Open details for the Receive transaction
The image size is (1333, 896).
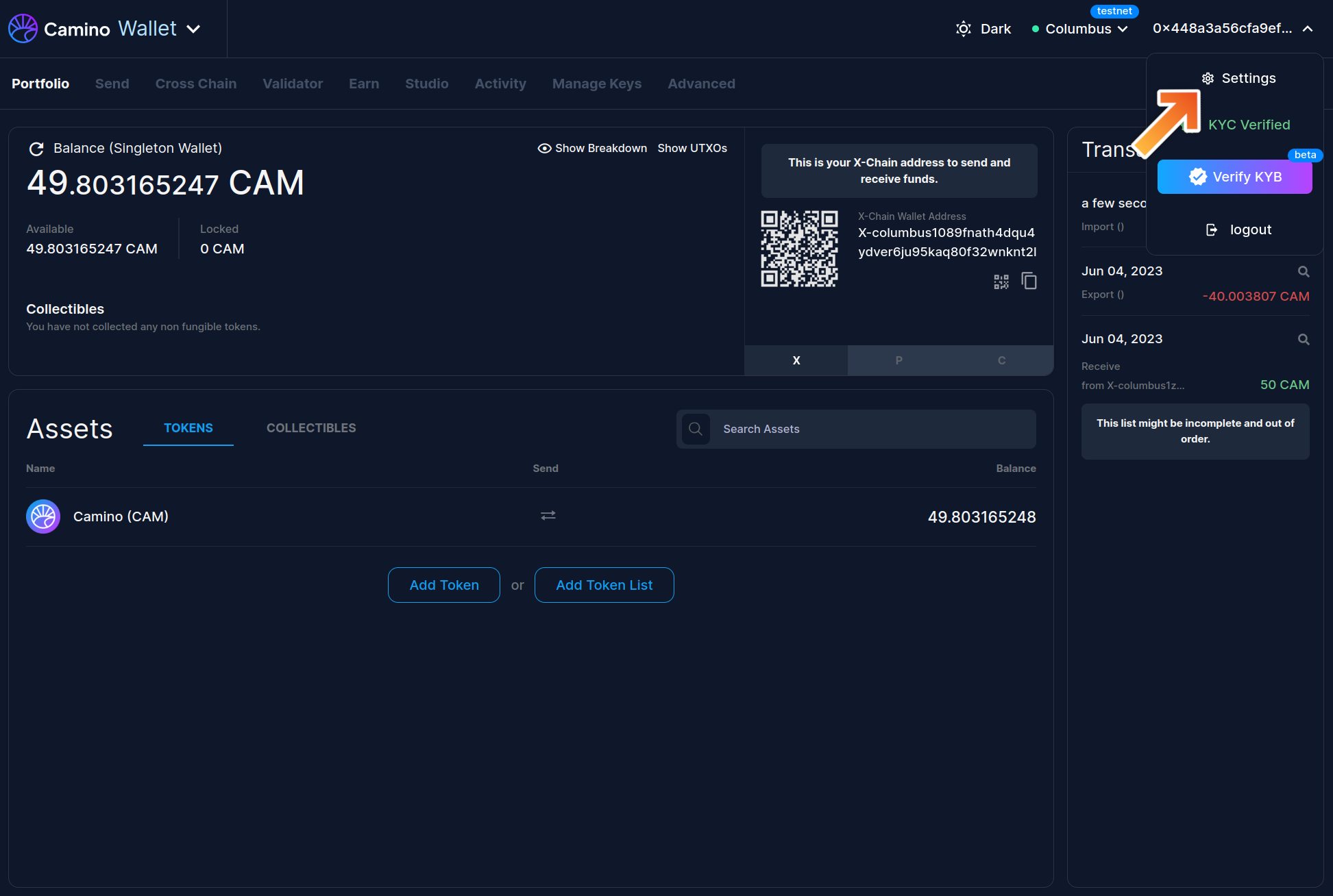pyautogui.click(x=1303, y=340)
